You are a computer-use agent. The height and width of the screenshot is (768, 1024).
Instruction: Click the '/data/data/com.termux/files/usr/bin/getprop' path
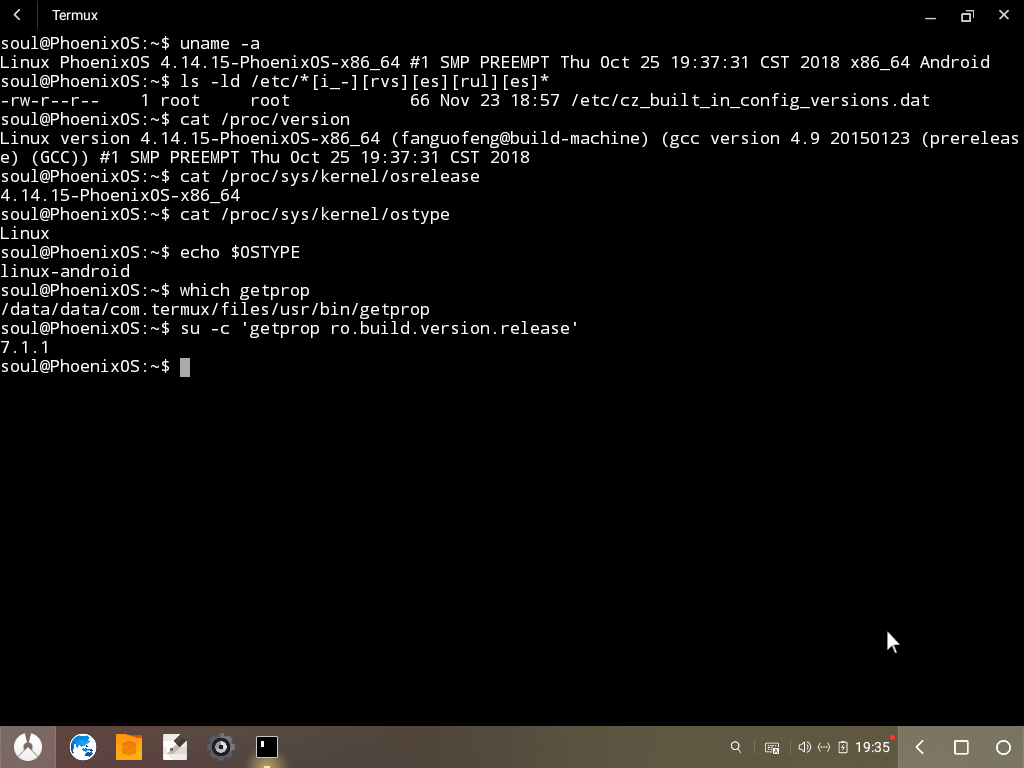click(215, 310)
